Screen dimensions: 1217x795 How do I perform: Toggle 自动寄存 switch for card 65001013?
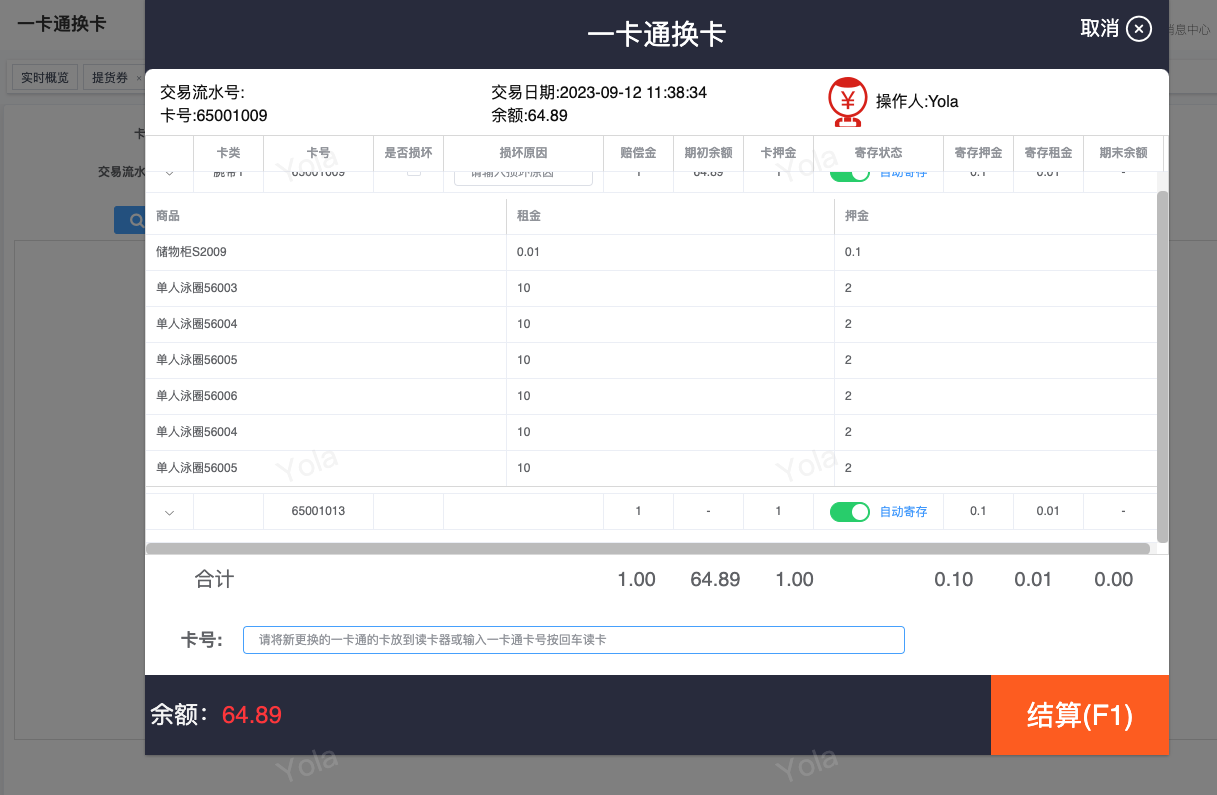point(850,512)
